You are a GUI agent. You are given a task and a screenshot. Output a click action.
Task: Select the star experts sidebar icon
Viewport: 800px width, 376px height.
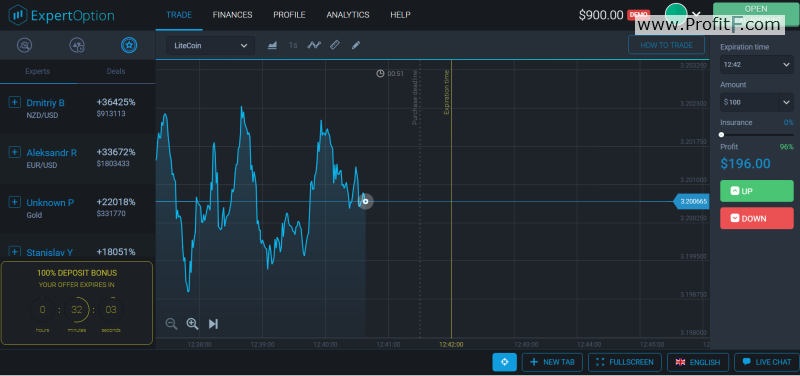pyautogui.click(x=129, y=45)
